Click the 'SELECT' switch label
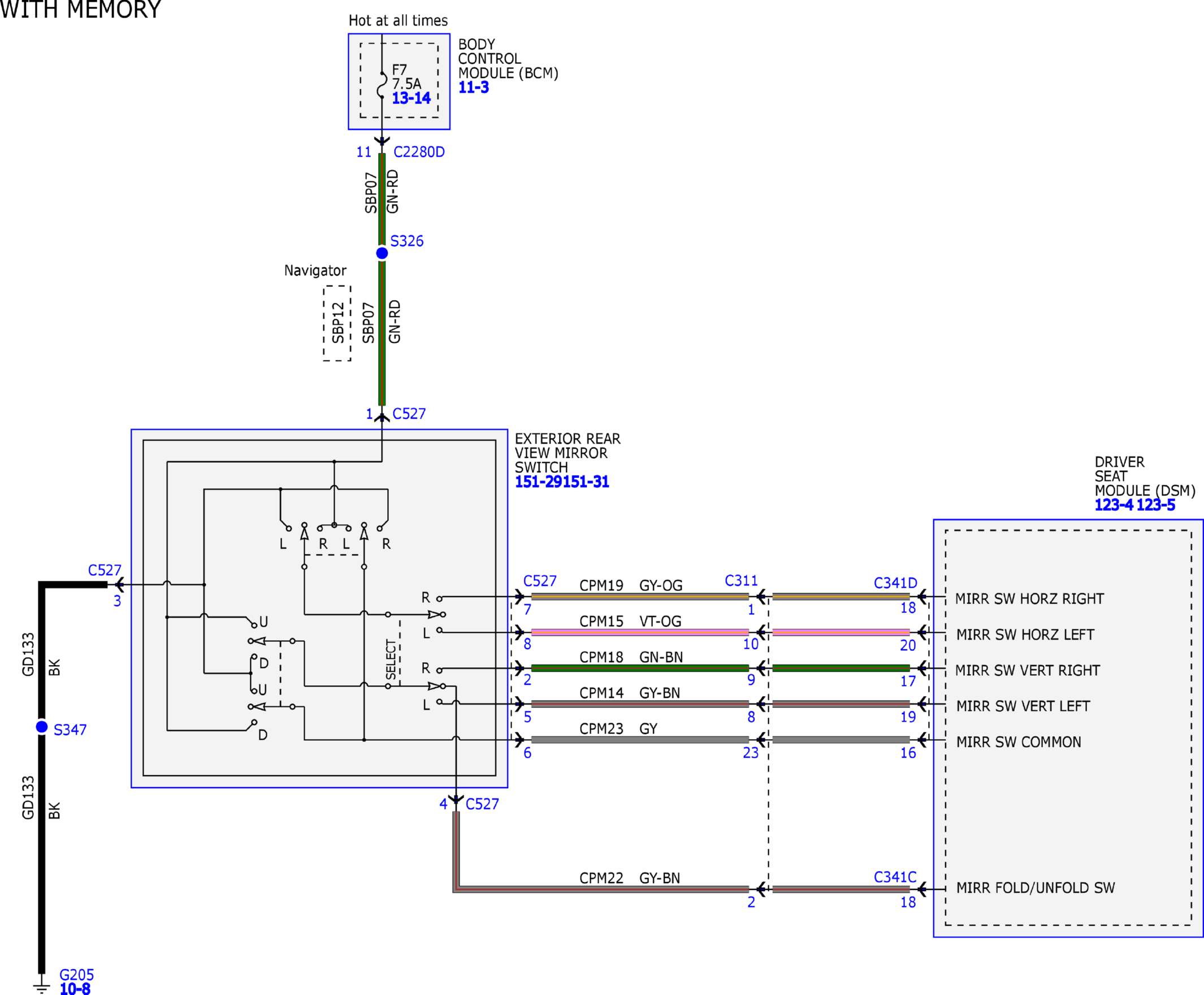Screen dimensions: 1204x995 pos(392,660)
